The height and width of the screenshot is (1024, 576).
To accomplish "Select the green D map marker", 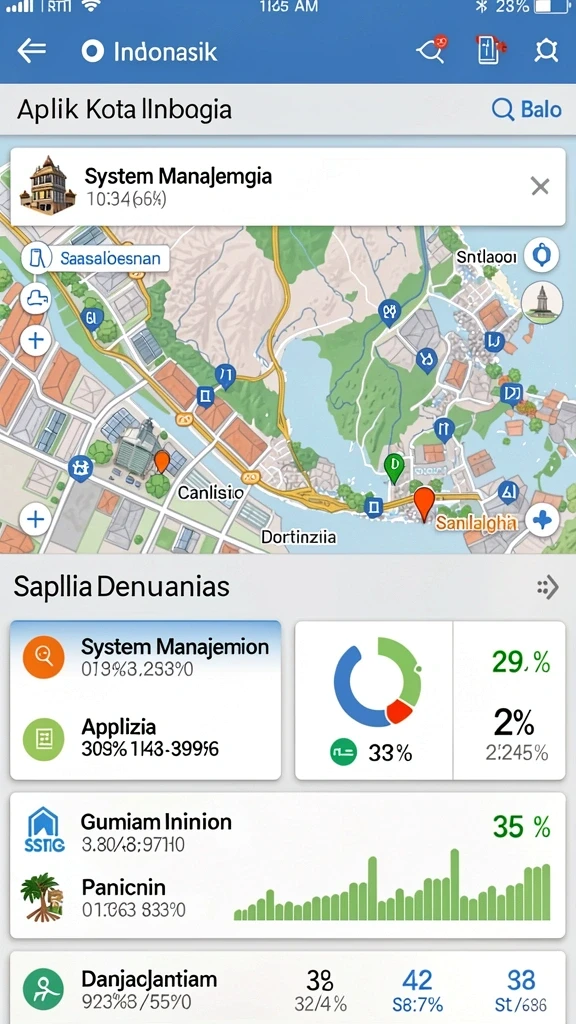I will click(393, 468).
